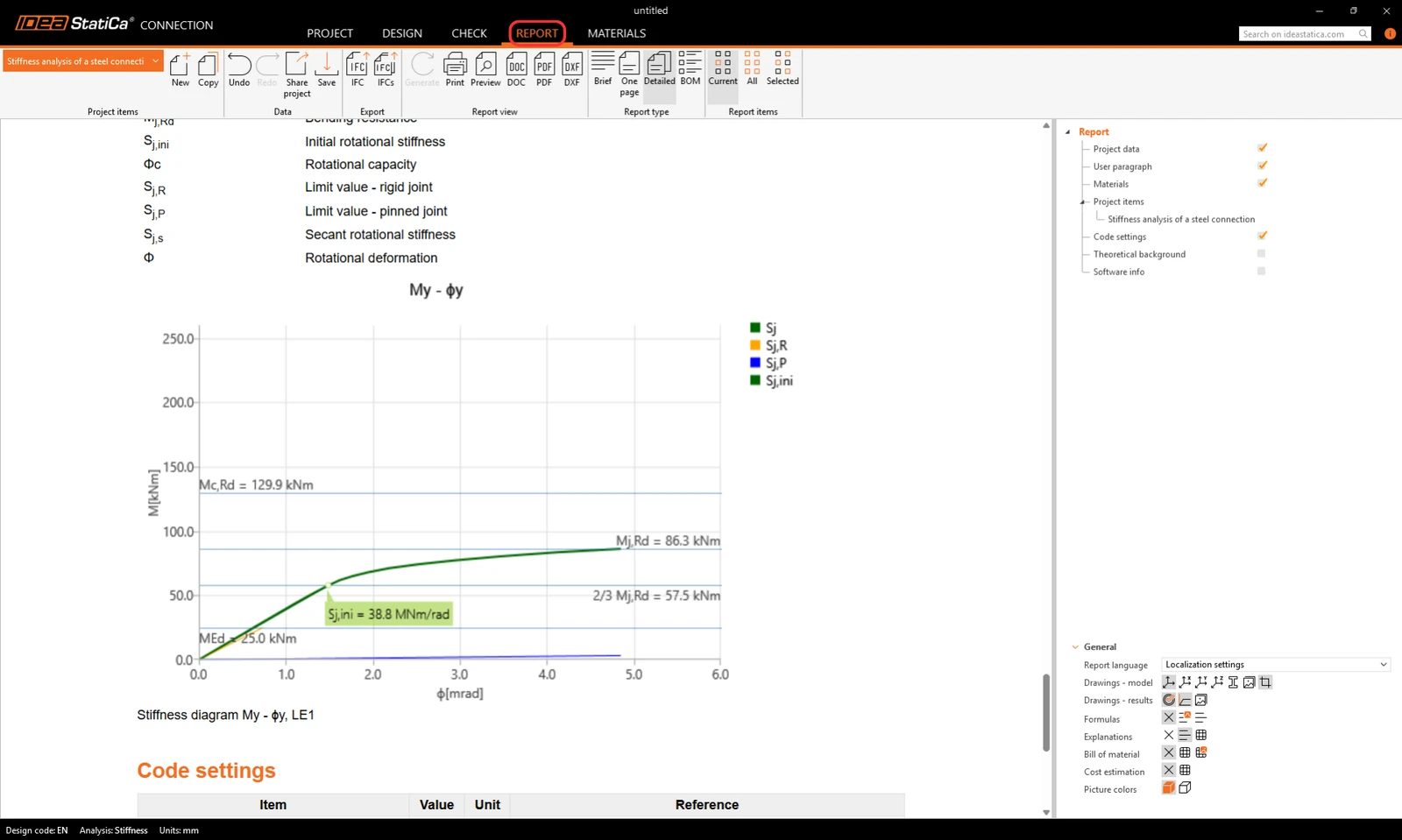Pick the Z-axis view in Drawings - model
Image resolution: width=1402 pixels, height=840 pixels.
(x=1217, y=682)
